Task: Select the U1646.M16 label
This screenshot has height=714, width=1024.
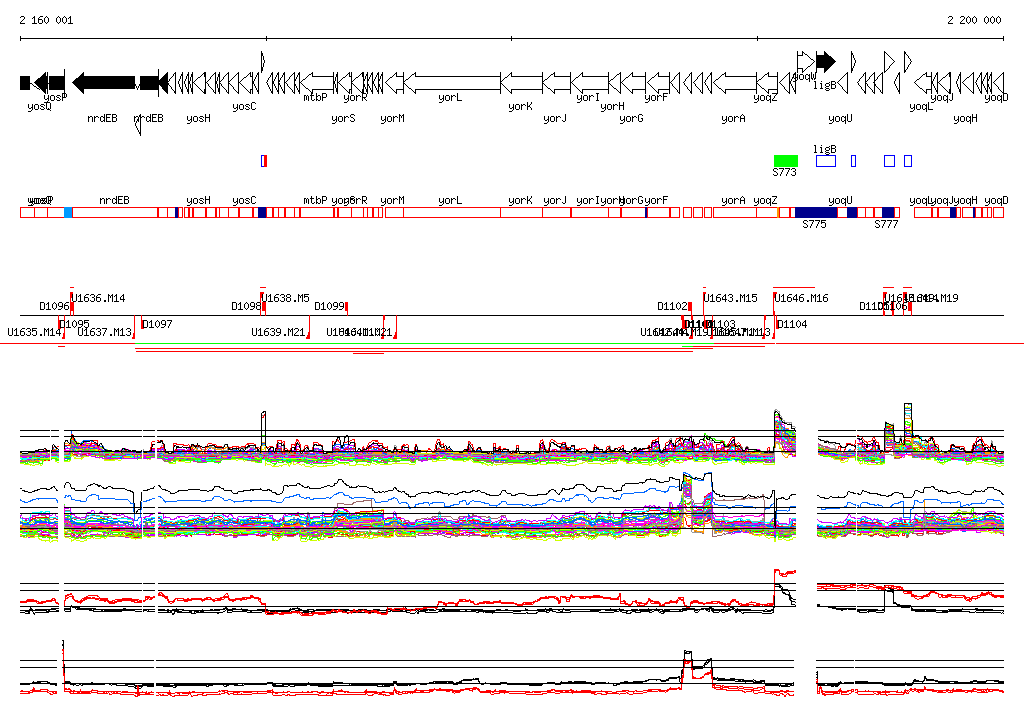Action: (801, 298)
